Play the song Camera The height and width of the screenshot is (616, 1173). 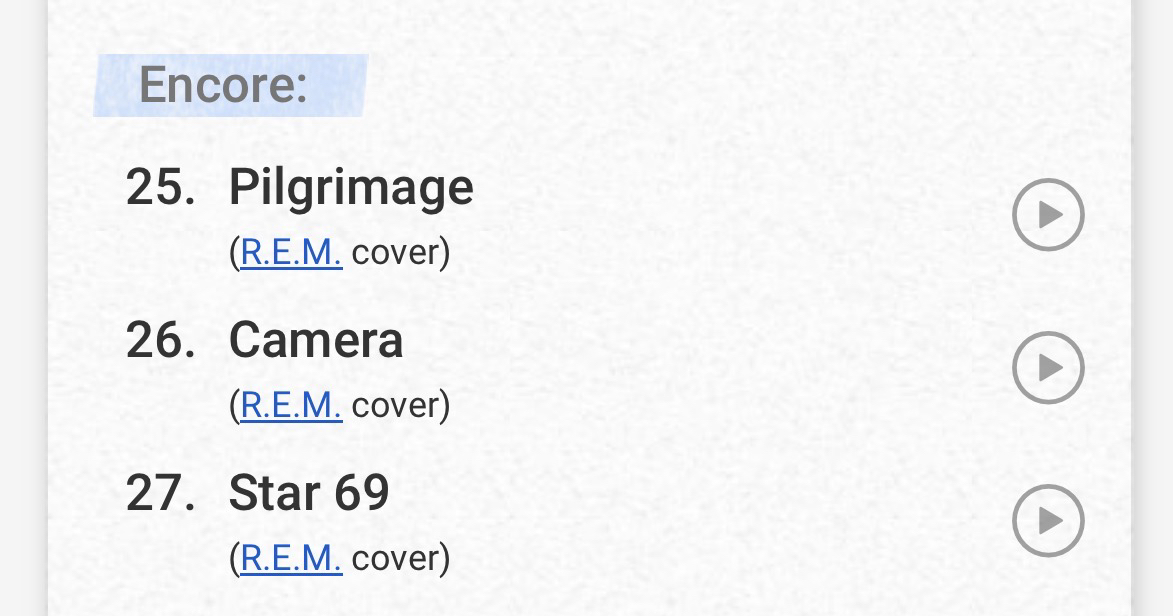coord(1048,367)
